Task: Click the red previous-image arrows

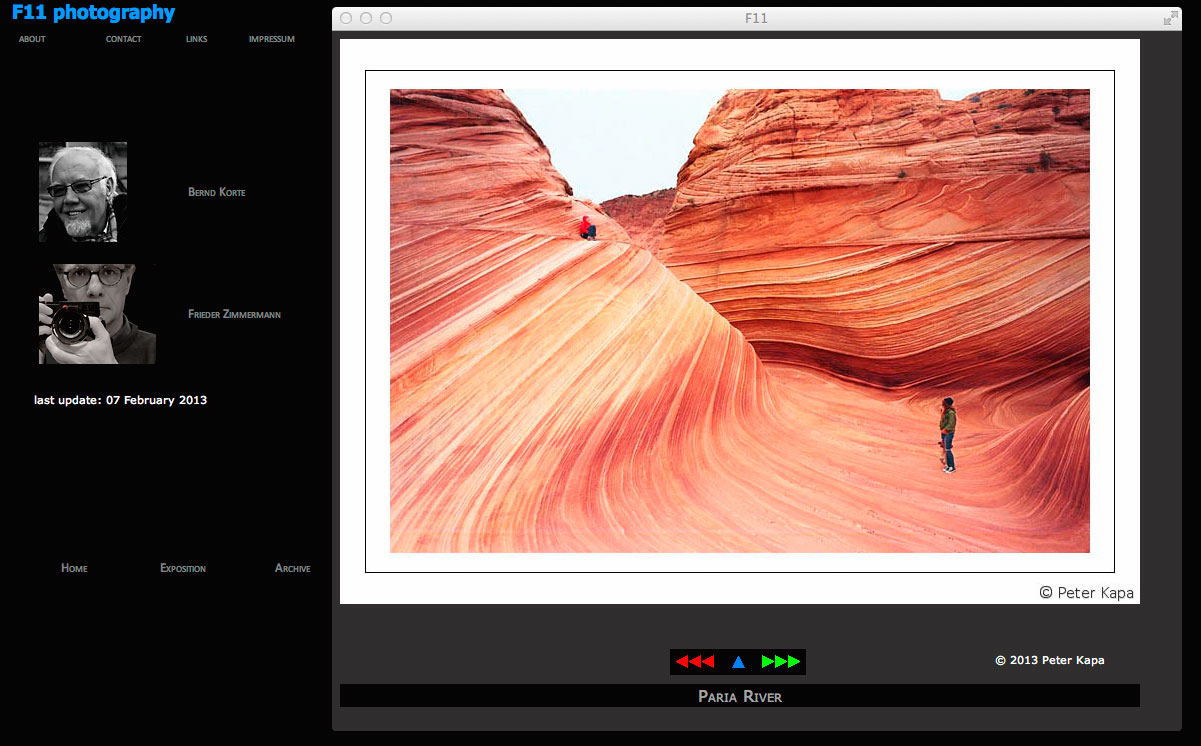Action: (x=695, y=662)
